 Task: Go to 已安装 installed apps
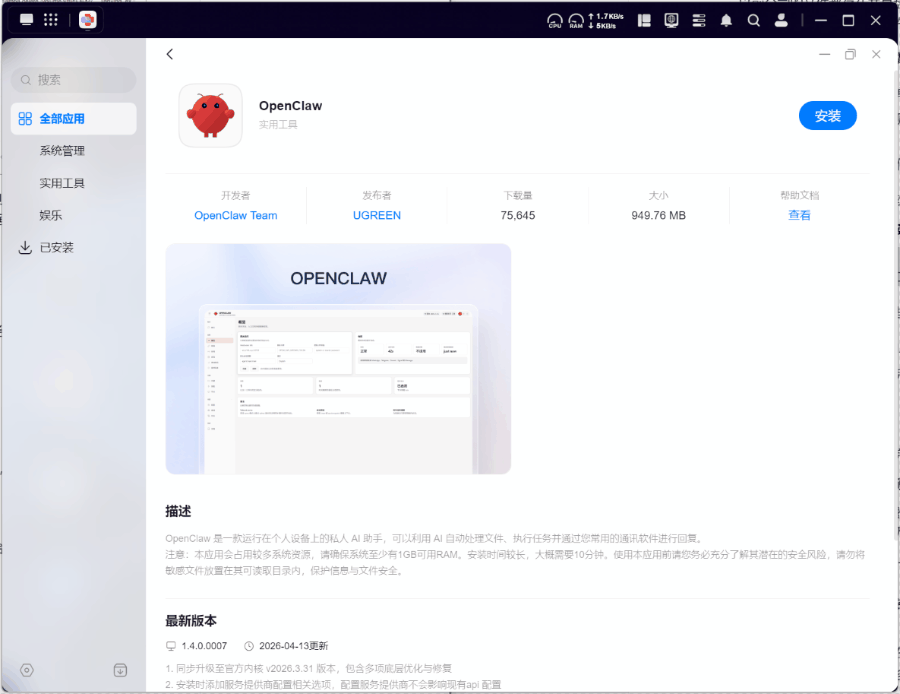57,248
